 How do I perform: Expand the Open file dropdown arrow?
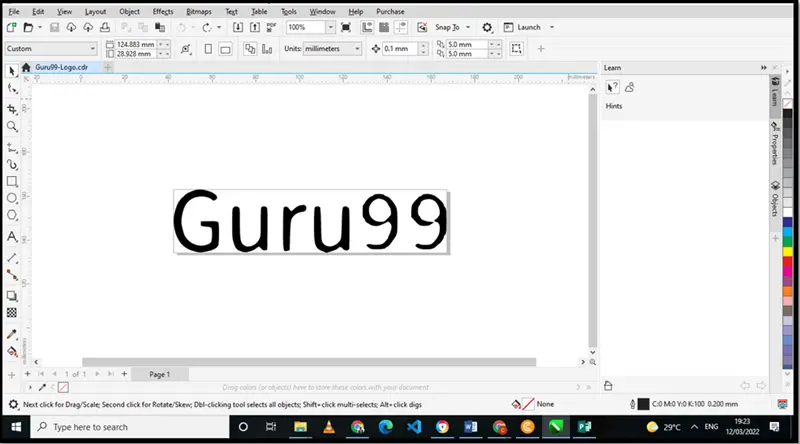click(40, 28)
